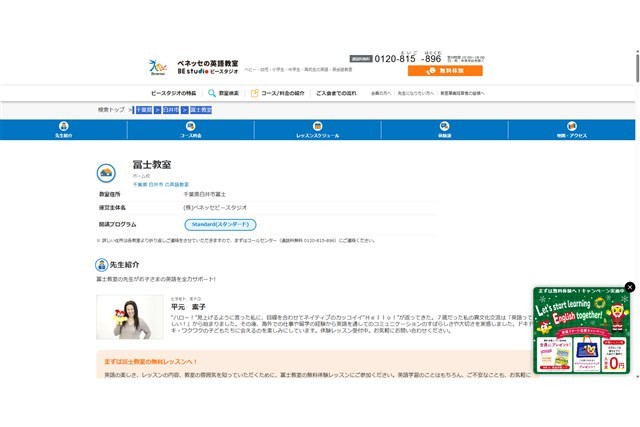Click the 0120-815-896 phone number

(408, 59)
